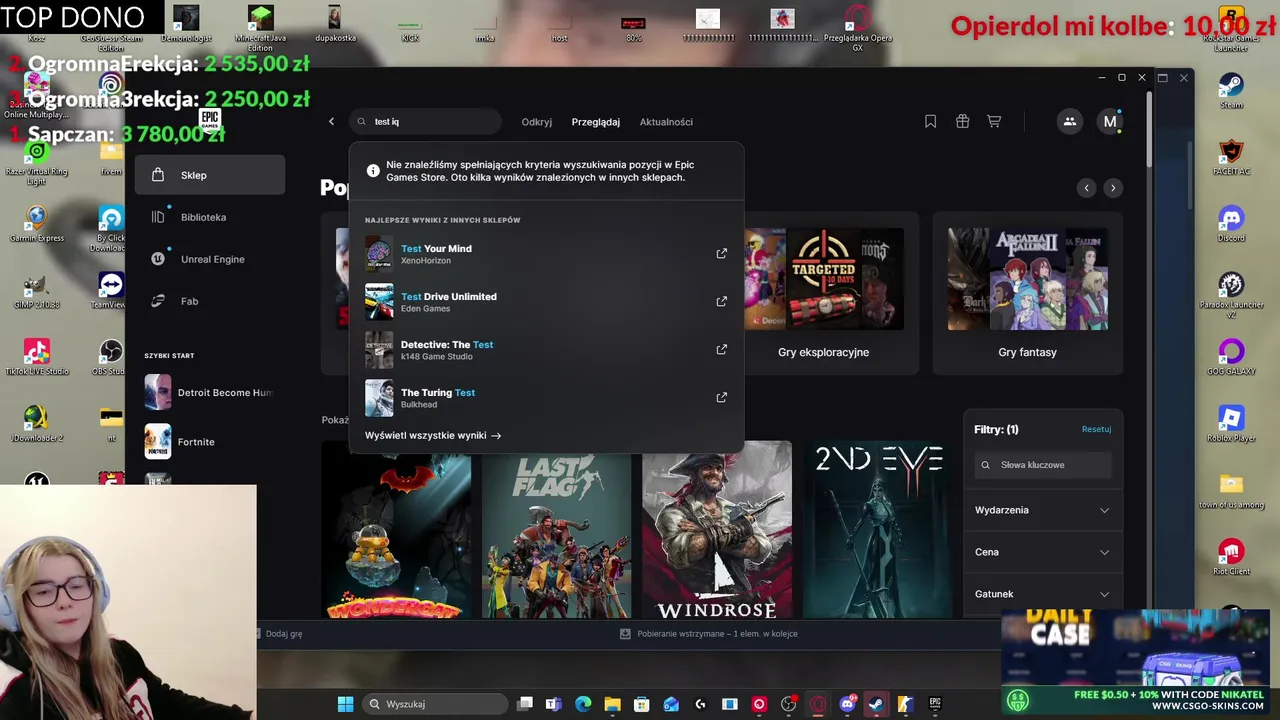Open external link icon for Test Your Mind
This screenshot has height=720, width=1280.
click(721, 254)
